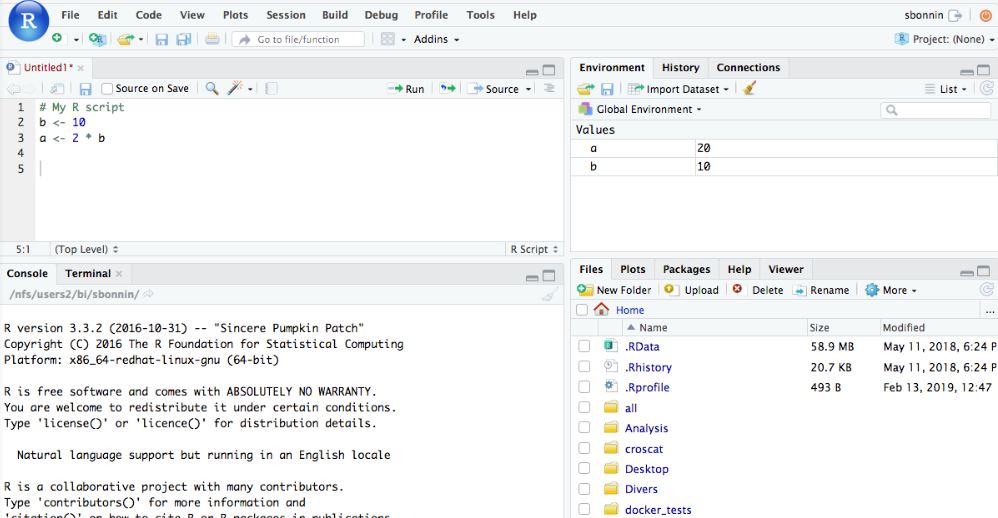This screenshot has height=518, width=998.
Task: Select the .Rprofile file checkbox
Action: 584,387
